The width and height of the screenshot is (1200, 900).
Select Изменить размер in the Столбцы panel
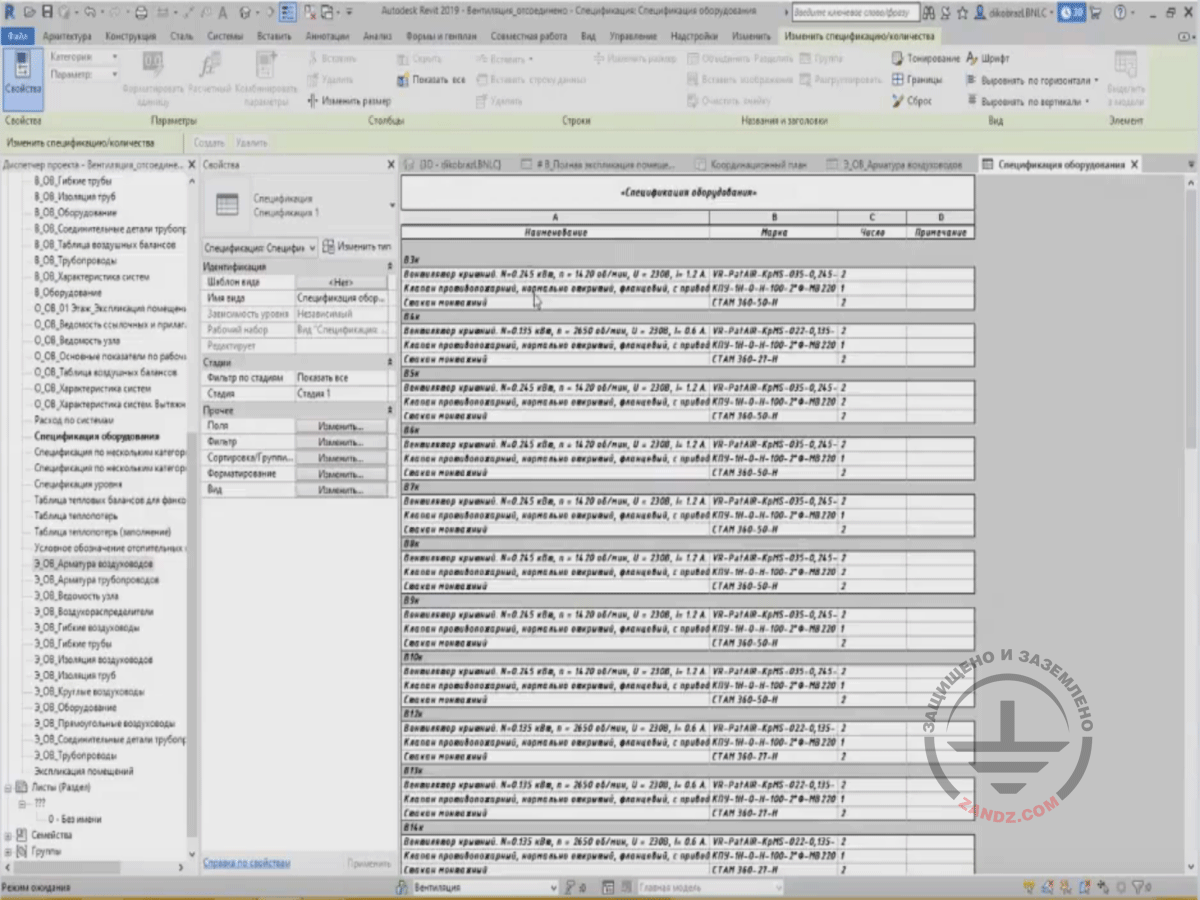click(x=349, y=101)
